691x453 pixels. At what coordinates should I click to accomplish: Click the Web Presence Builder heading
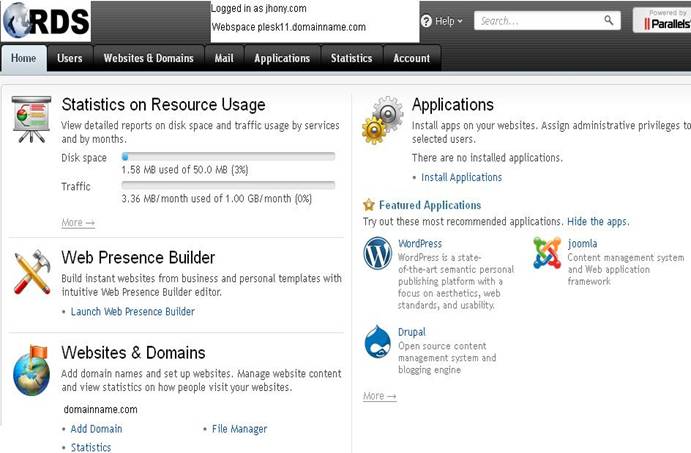coord(138,258)
